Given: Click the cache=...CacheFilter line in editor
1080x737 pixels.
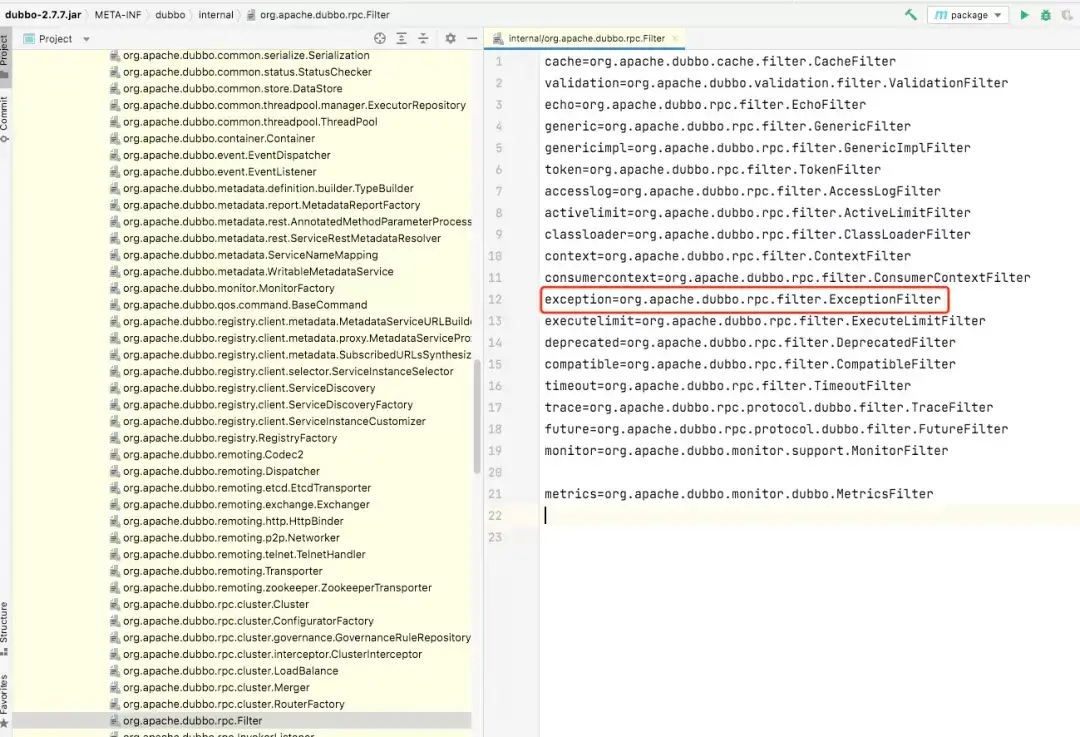Looking at the screenshot, I should coord(720,61).
